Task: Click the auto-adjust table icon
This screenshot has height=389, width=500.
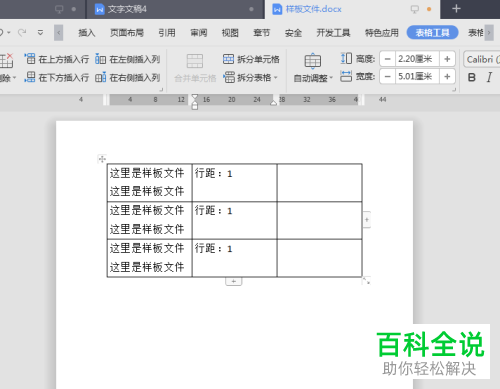Action: 313,61
